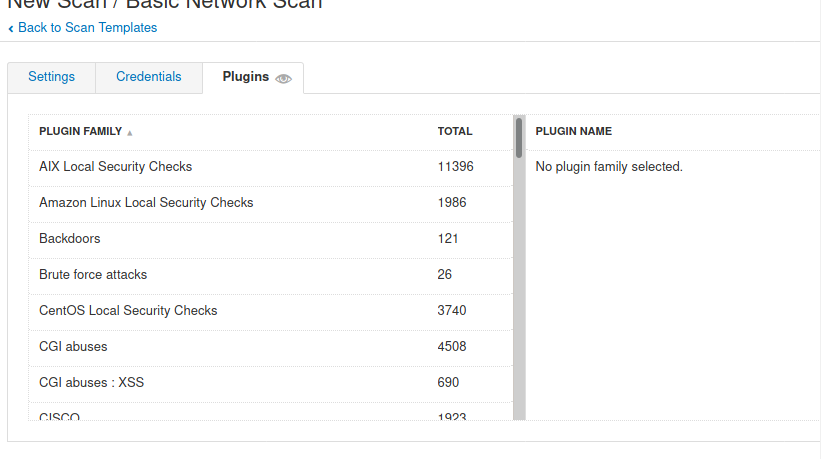
Task: Select AIX Local Security Checks family
Action: (x=271, y=167)
